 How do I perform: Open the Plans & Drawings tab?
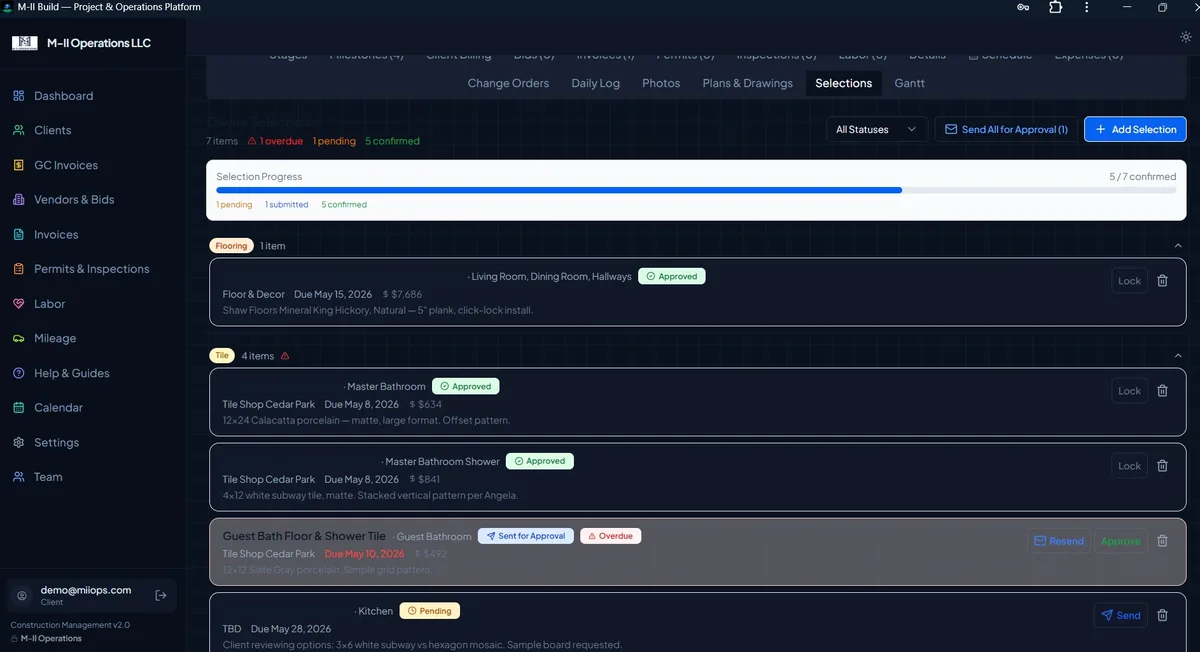748,83
